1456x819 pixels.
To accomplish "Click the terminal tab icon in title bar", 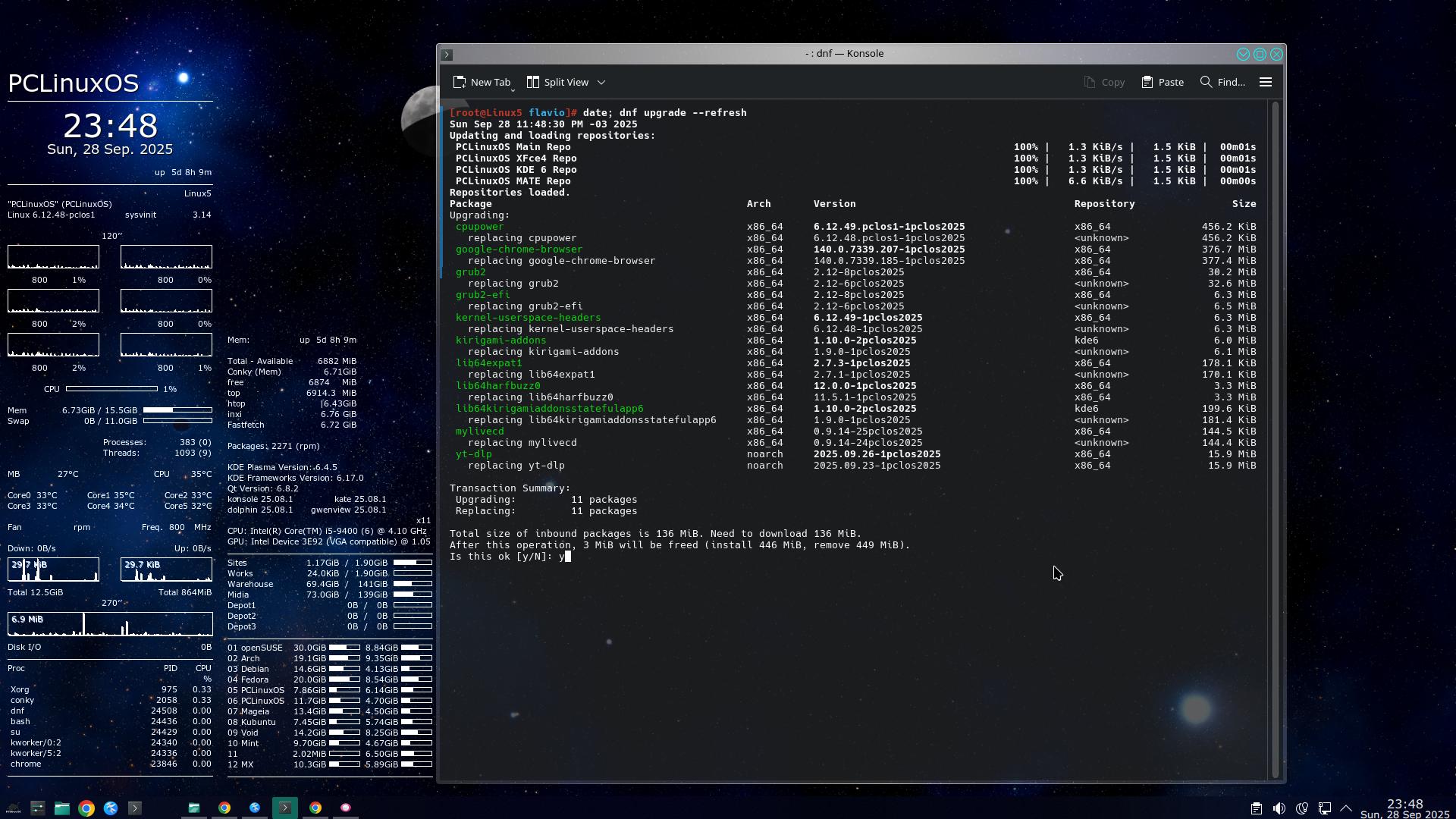I will (x=447, y=55).
